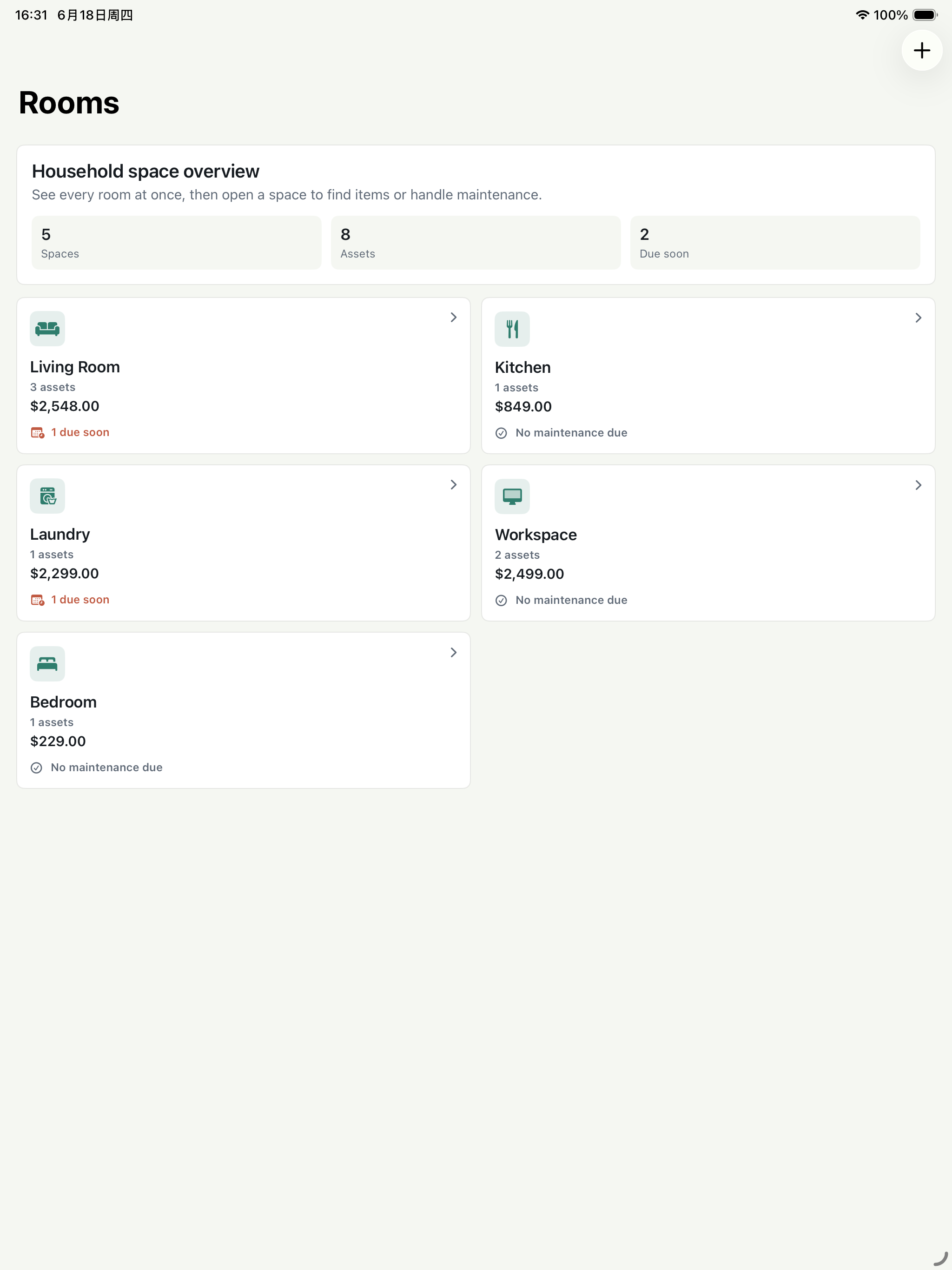
Task: Tap the battery indicator in status bar
Action: [x=925, y=15]
